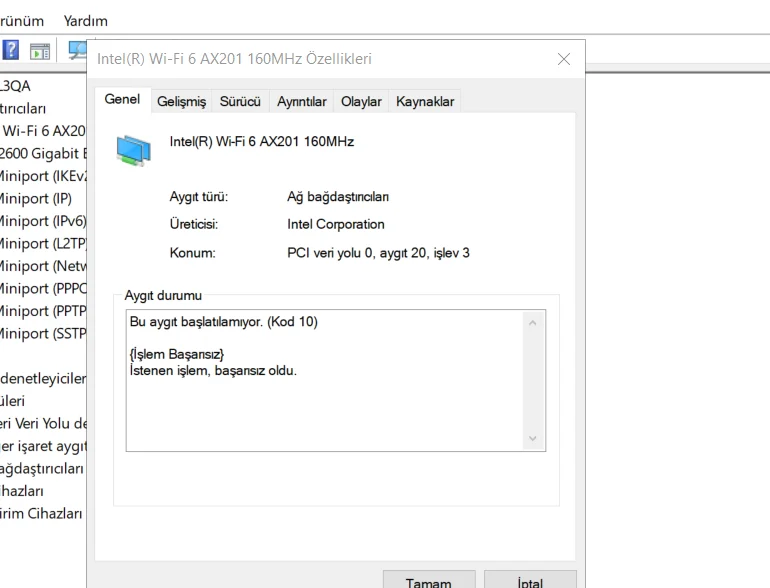Open the Ayrıntılar tab
Viewport: 770px width, 588px height.
302,101
